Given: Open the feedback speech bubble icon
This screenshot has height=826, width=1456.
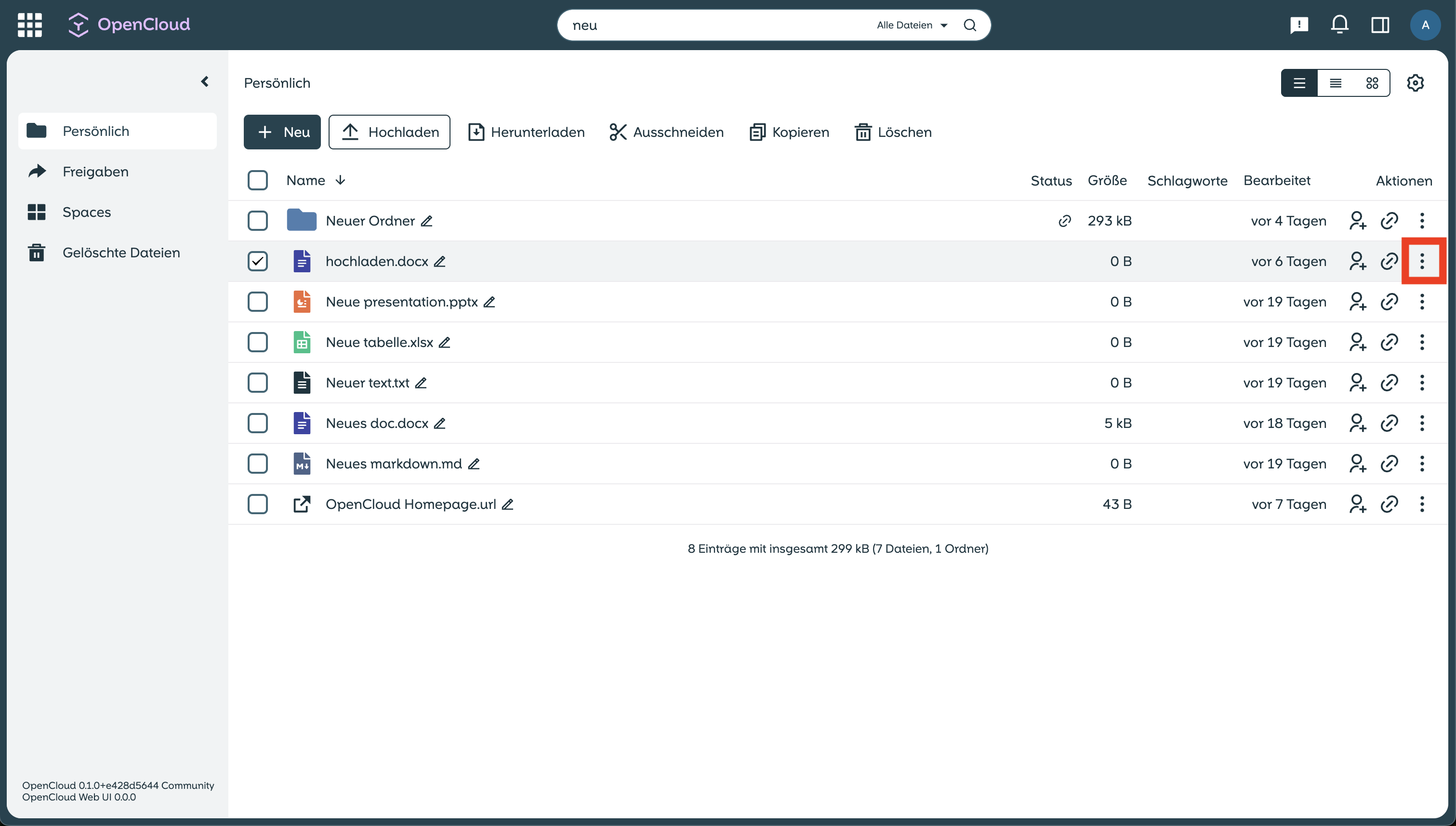Looking at the screenshot, I should click(x=1299, y=25).
